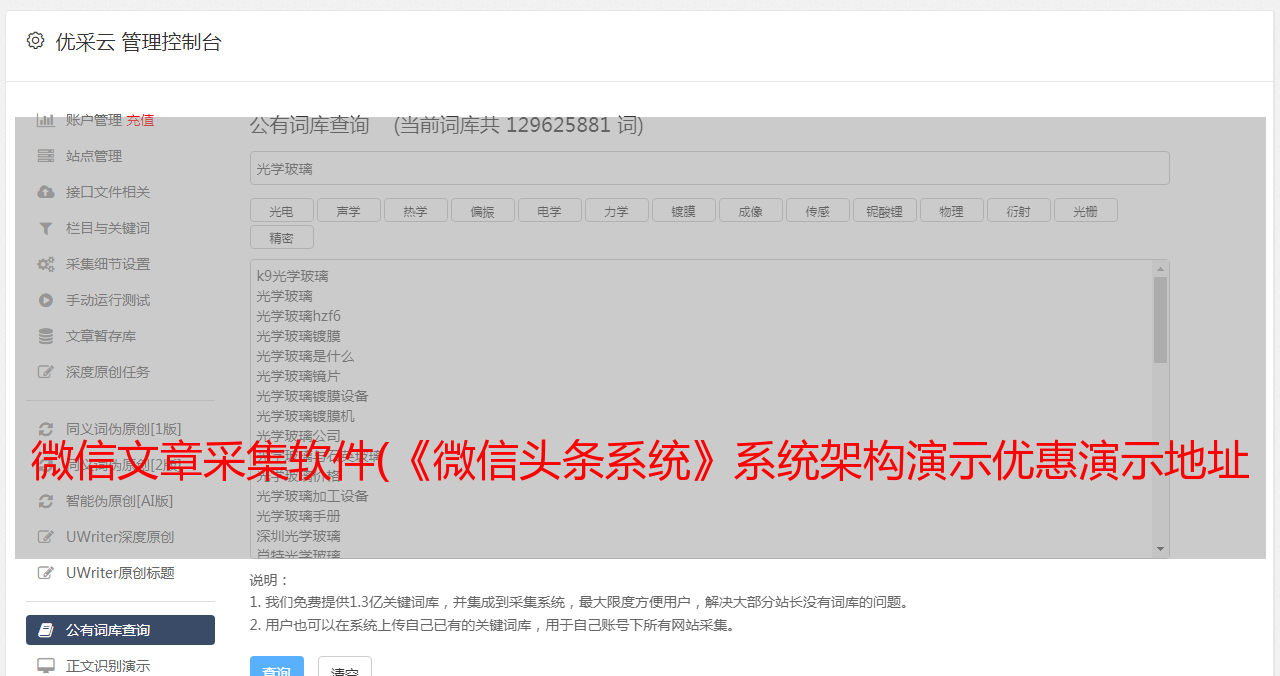Open the 站点管理 menu item
This screenshot has width=1280, height=676.
(x=94, y=156)
